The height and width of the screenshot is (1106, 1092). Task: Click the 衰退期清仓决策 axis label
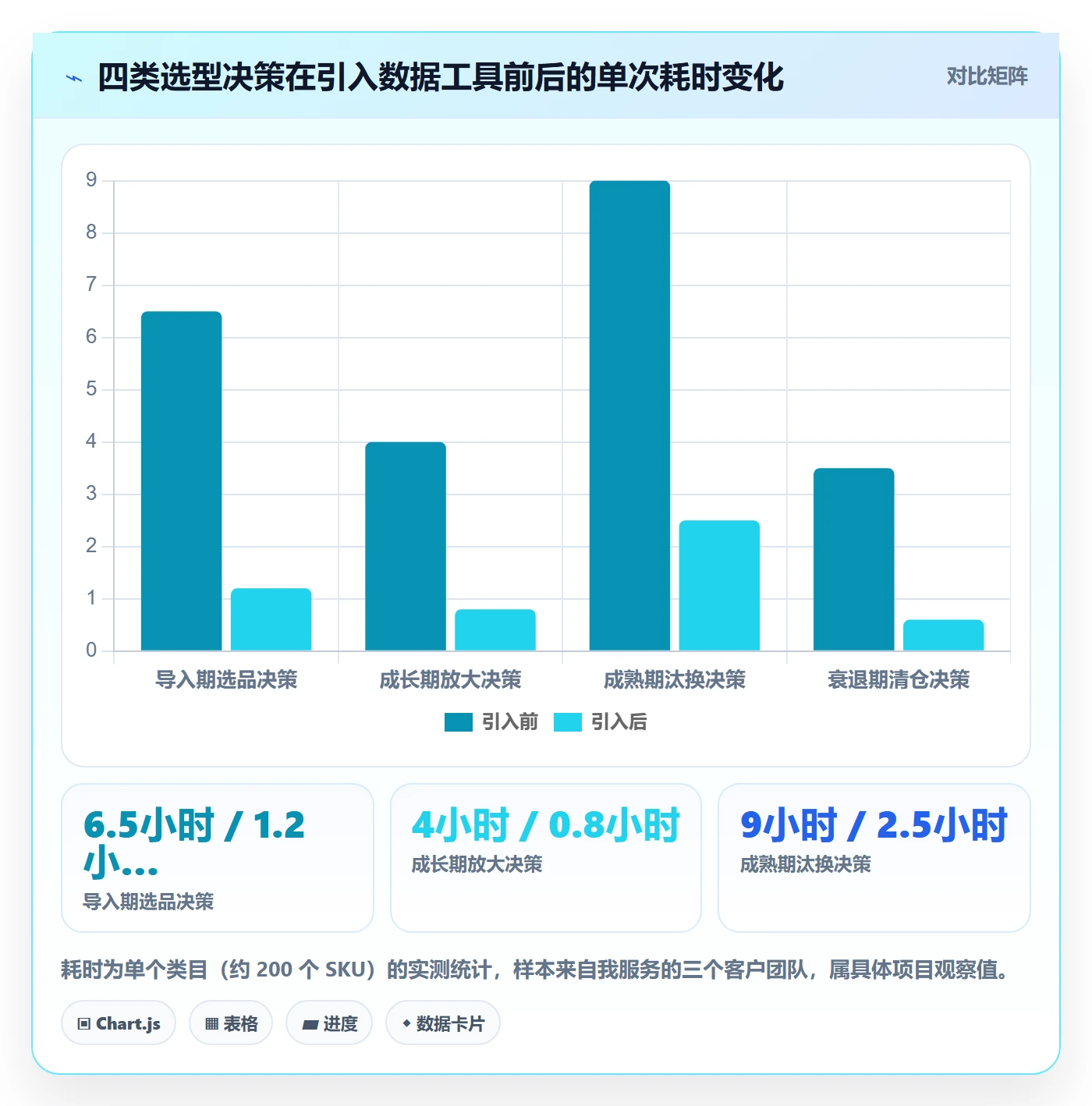pyautogui.click(x=899, y=680)
